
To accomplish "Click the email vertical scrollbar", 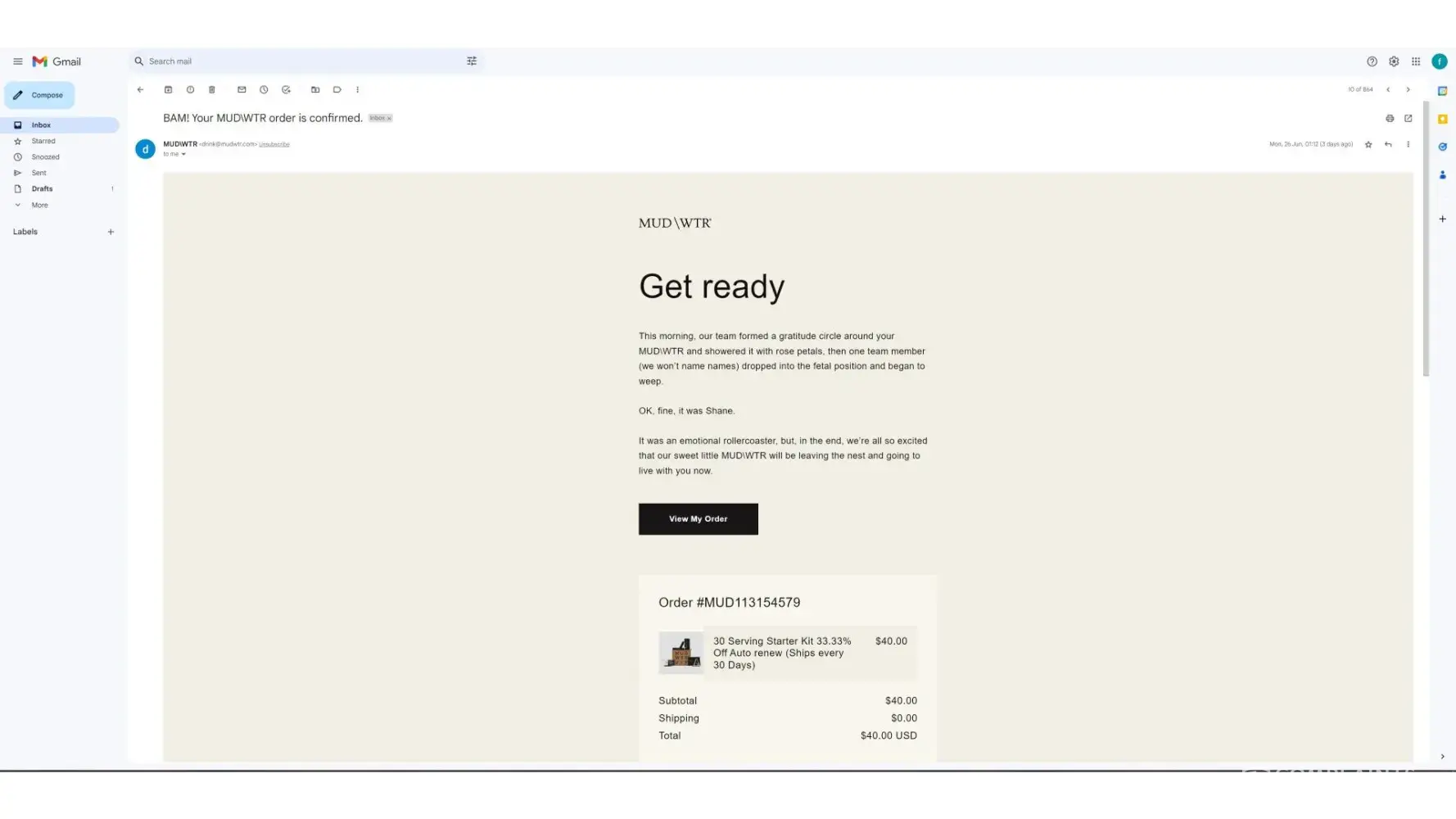I will 1426,238.
